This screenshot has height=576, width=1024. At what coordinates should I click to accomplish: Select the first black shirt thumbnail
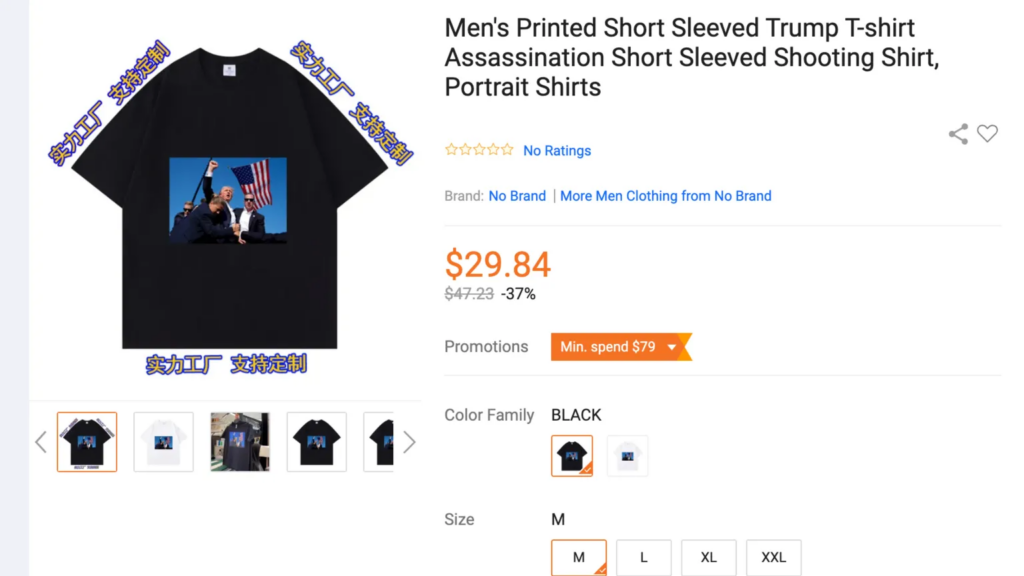pyautogui.click(x=87, y=442)
